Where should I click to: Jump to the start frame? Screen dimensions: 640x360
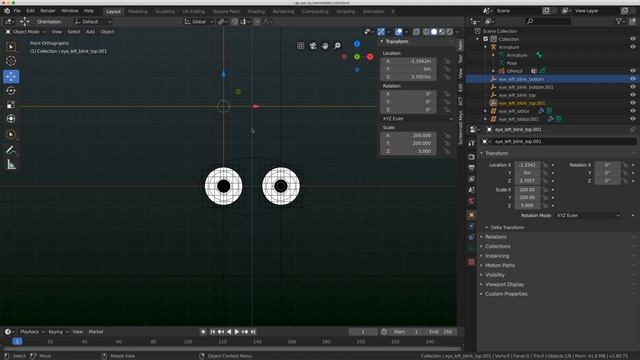(x=213, y=332)
